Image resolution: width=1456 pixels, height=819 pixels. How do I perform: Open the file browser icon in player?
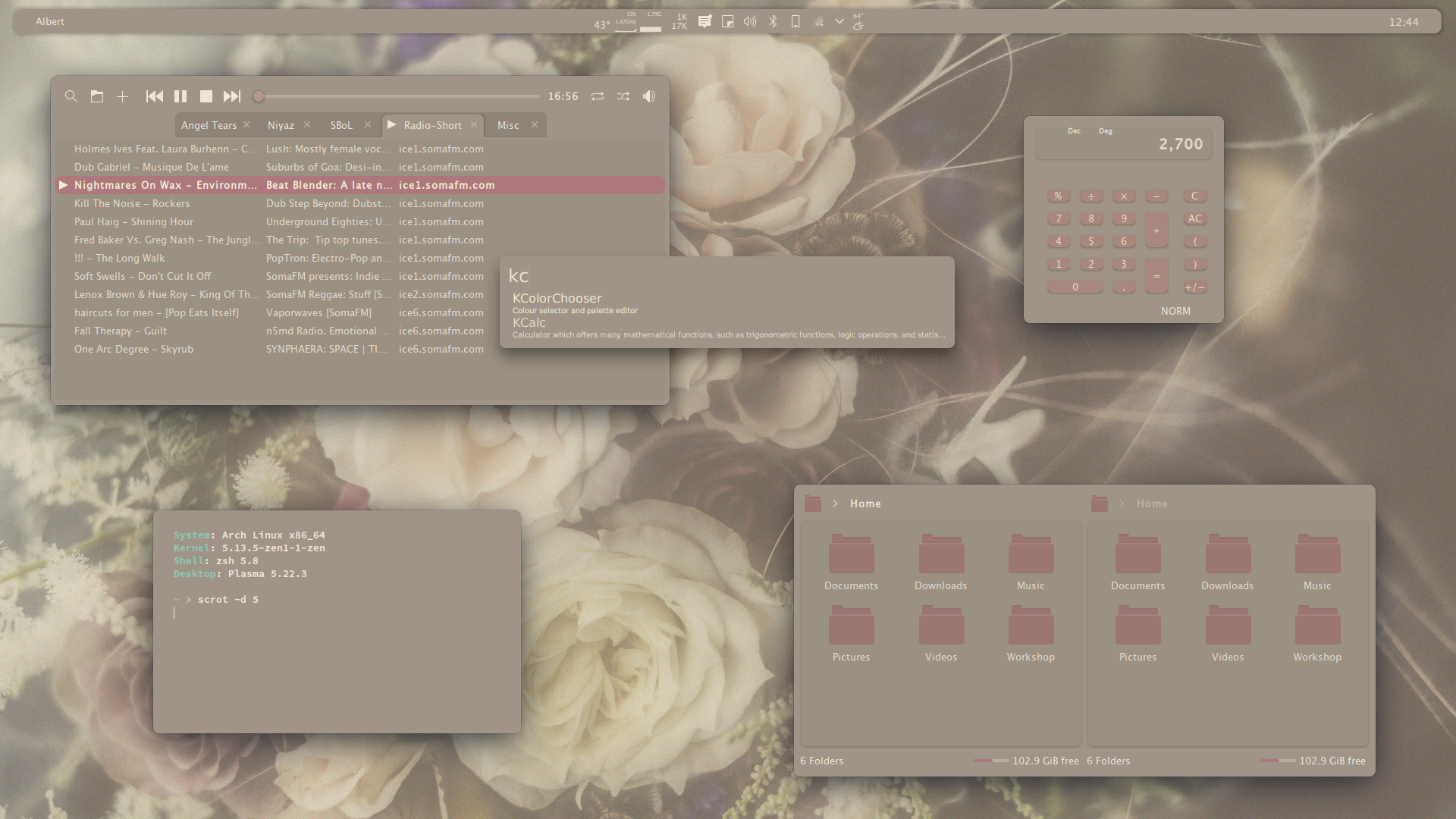point(97,96)
